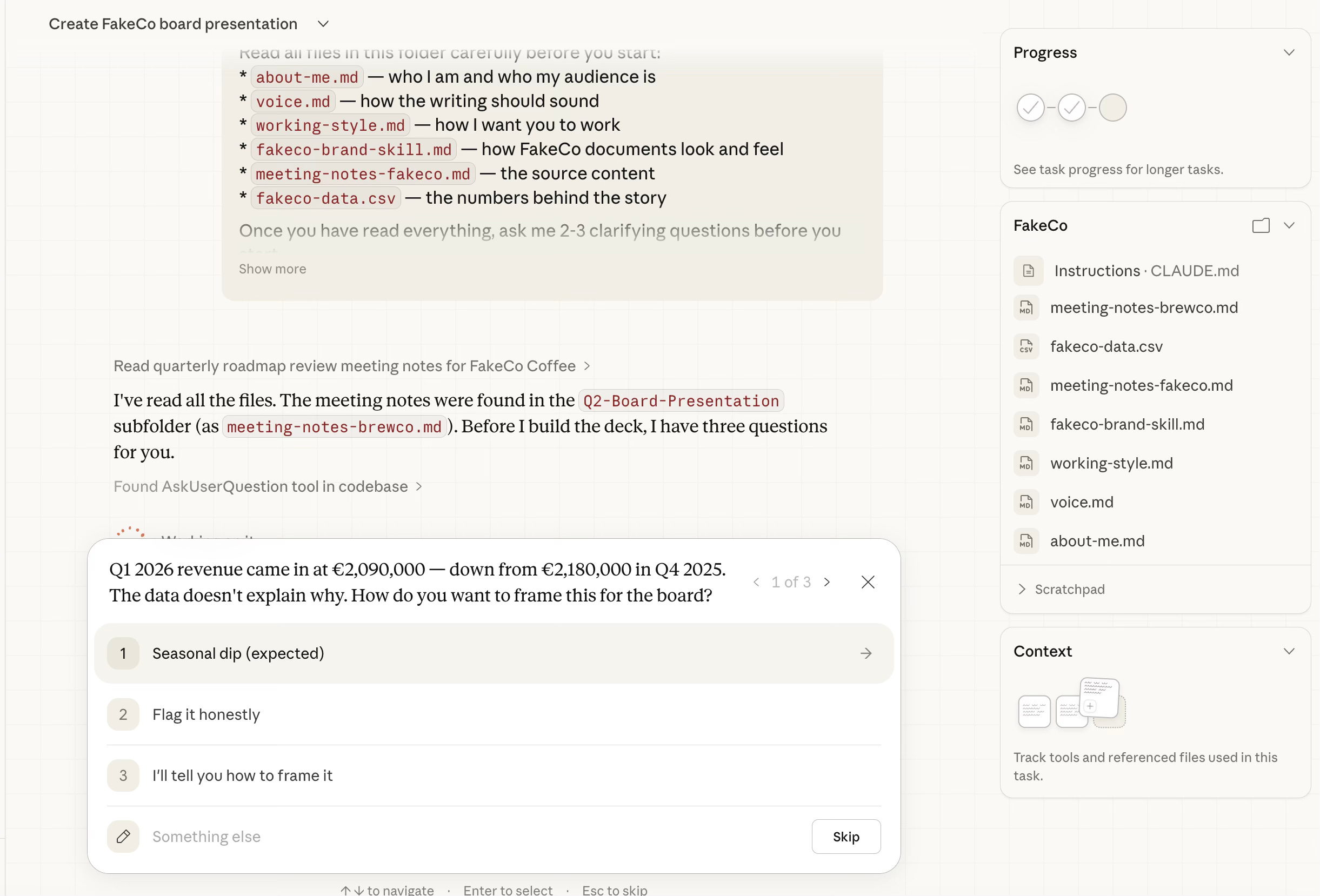Viewport: 1320px width, 896px height.
Task: Click the Skip button
Action: [x=846, y=837]
